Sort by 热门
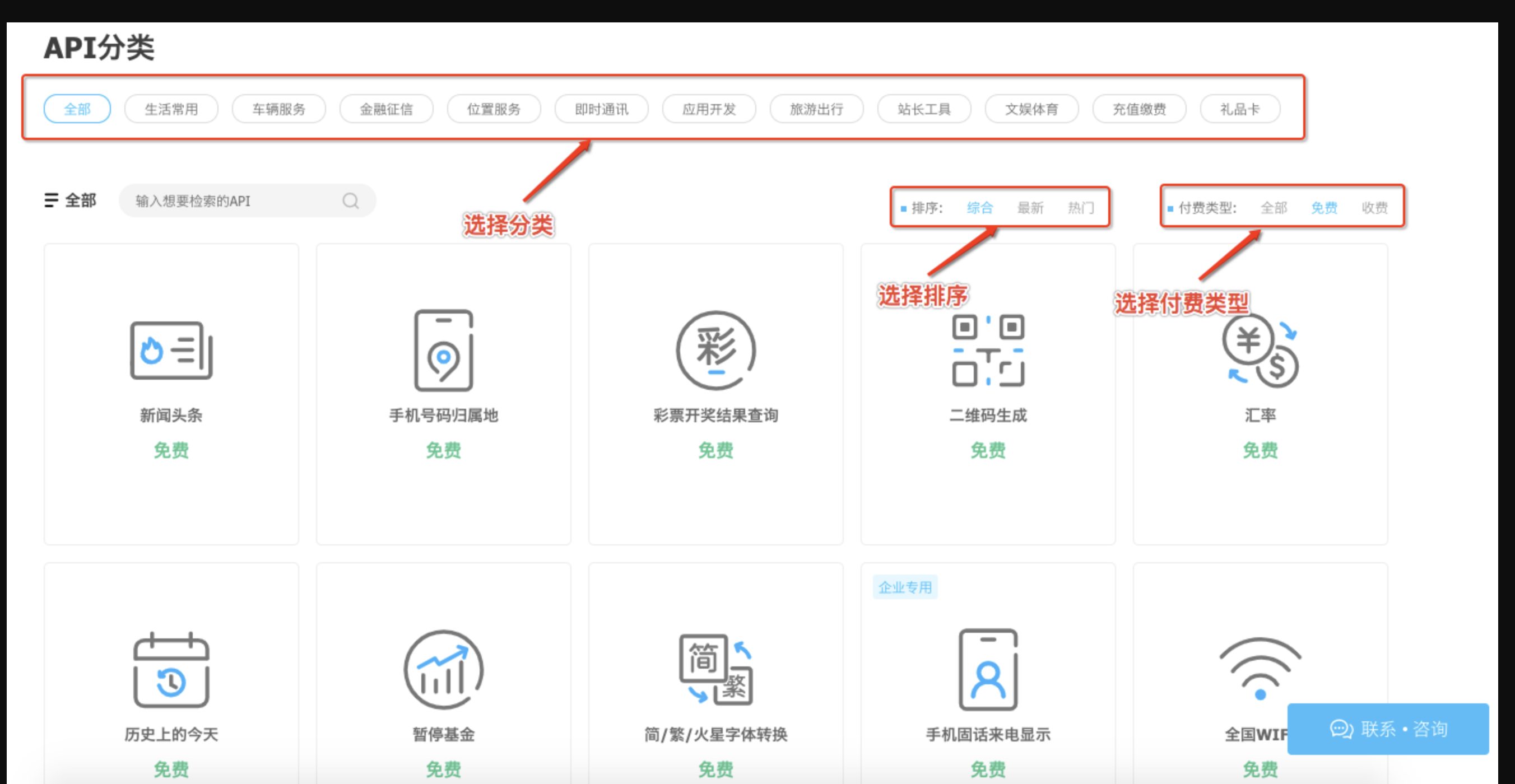The image size is (1515, 784). pos(1080,207)
